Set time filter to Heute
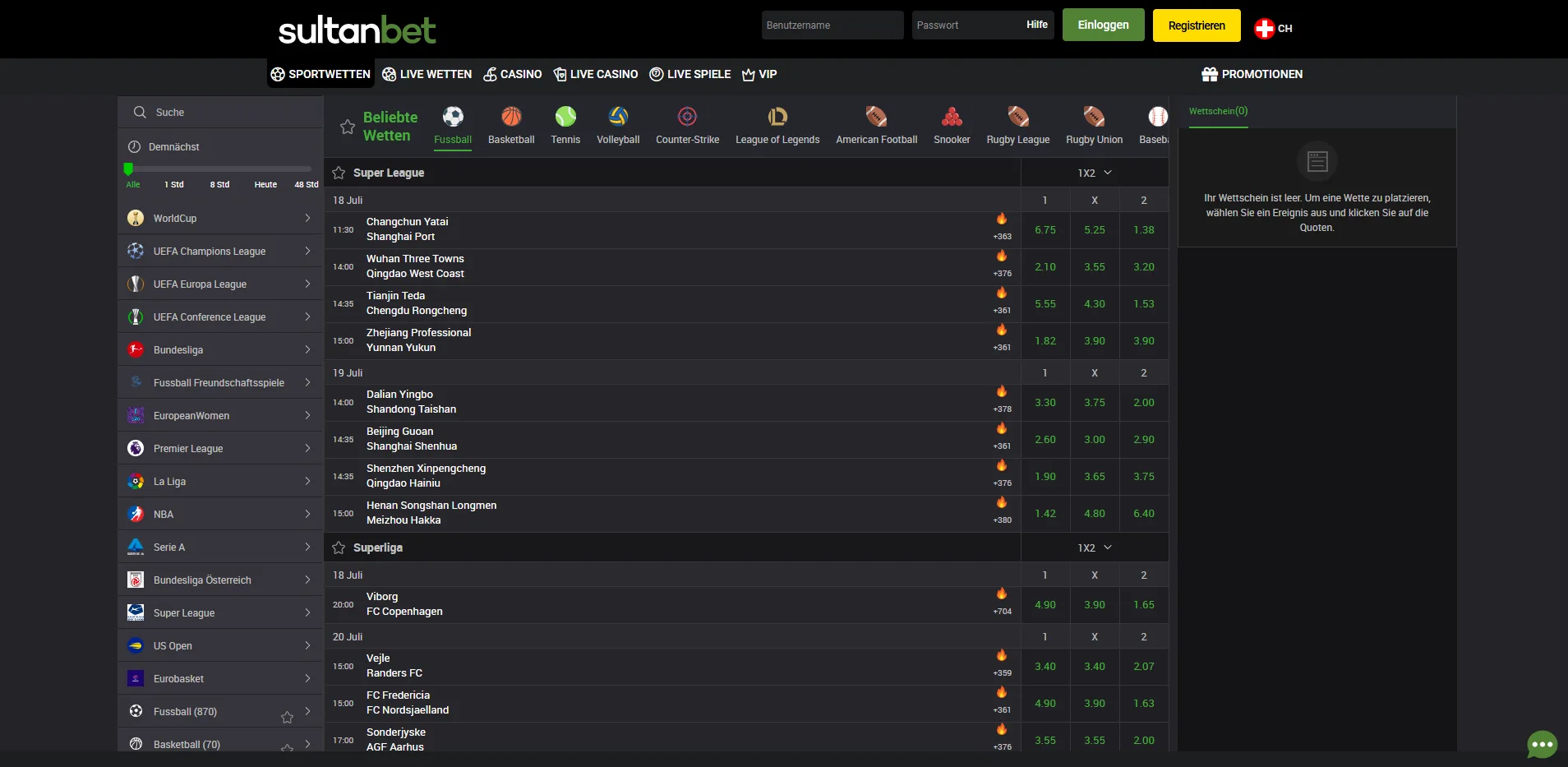Screen dimensions: 1568x767 coord(265,184)
